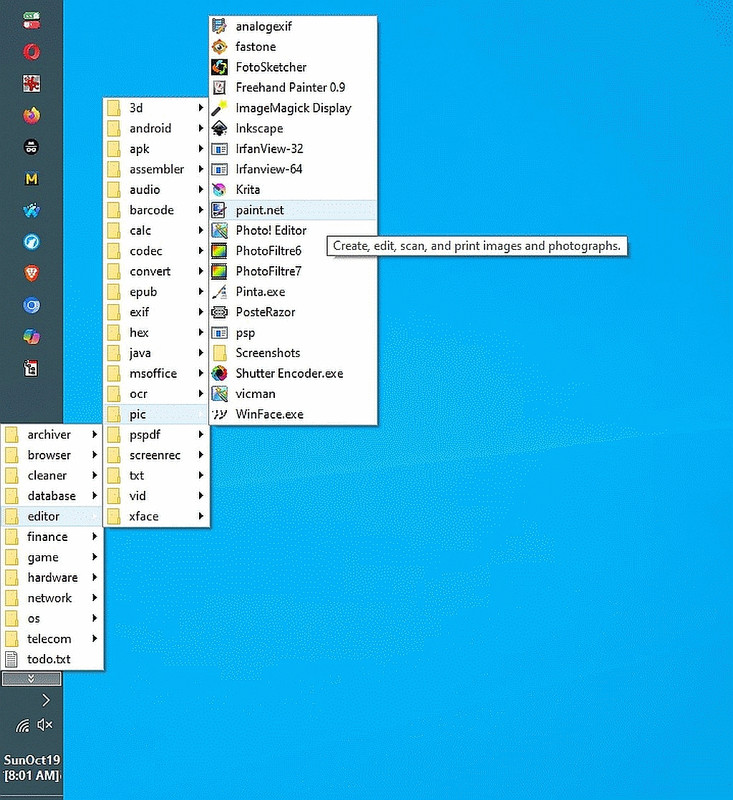The width and height of the screenshot is (733, 800).
Task: Click the double-chevron overflow button
Action: coord(31,679)
